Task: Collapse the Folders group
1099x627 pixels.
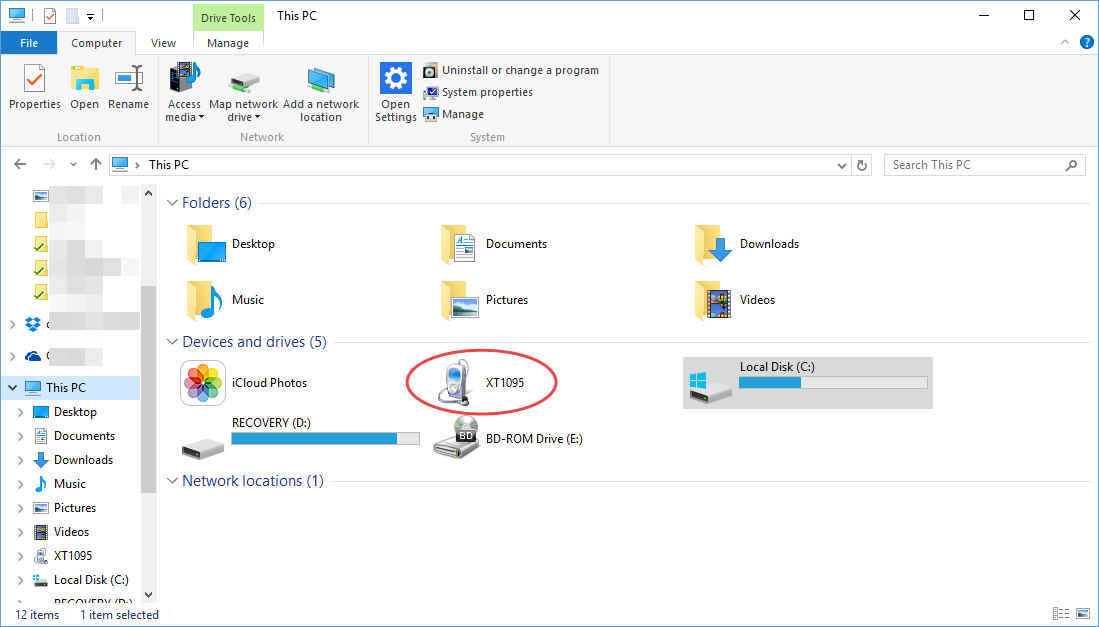Action: tap(173, 203)
